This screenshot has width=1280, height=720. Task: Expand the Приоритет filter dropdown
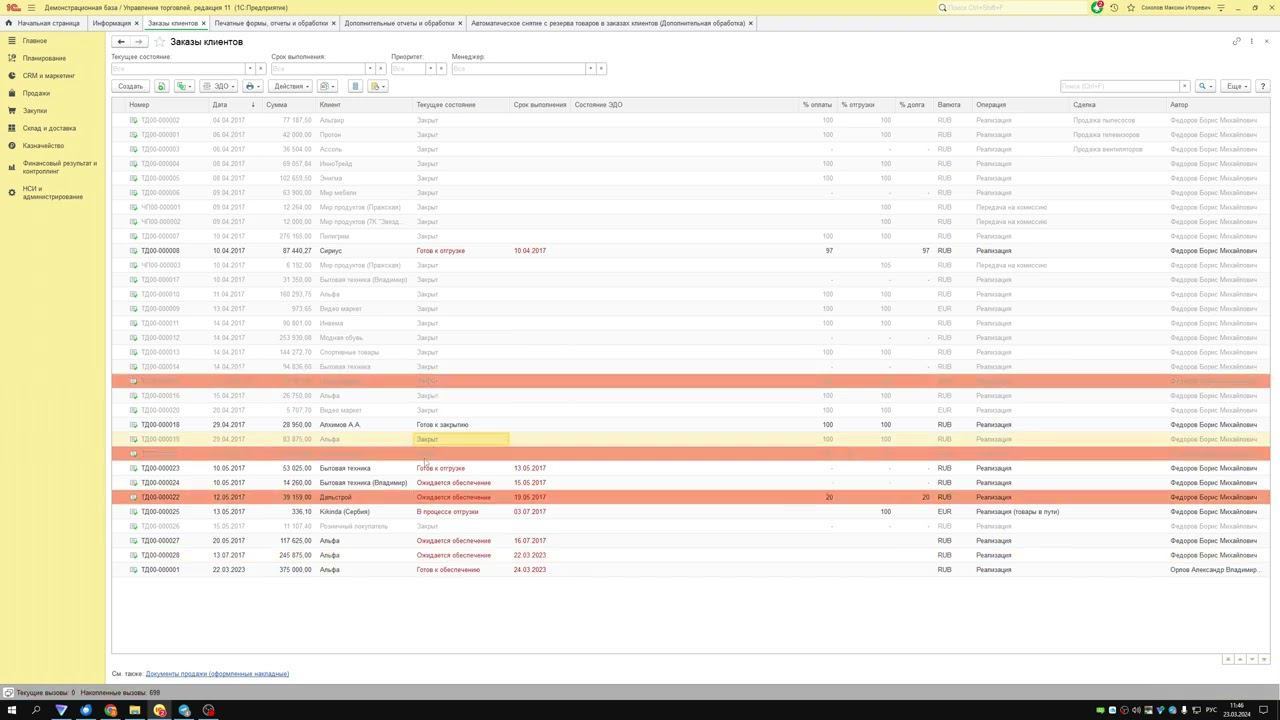(429, 69)
